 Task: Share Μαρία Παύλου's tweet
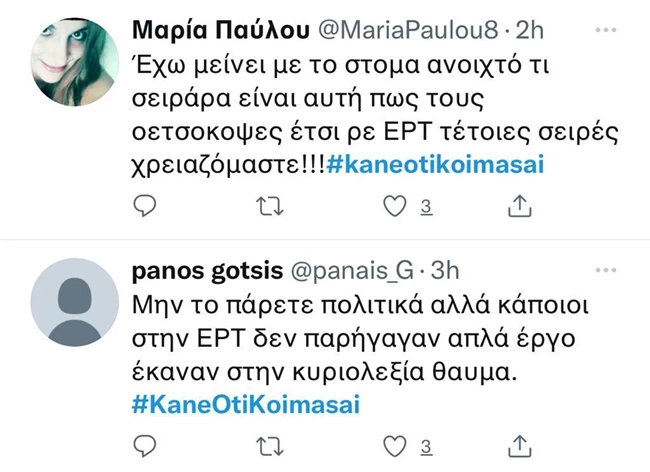520,206
